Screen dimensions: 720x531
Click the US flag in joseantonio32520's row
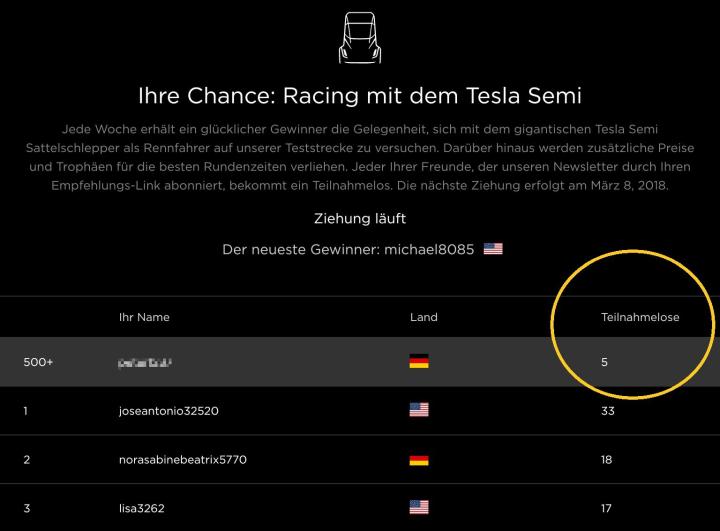coord(419,410)
